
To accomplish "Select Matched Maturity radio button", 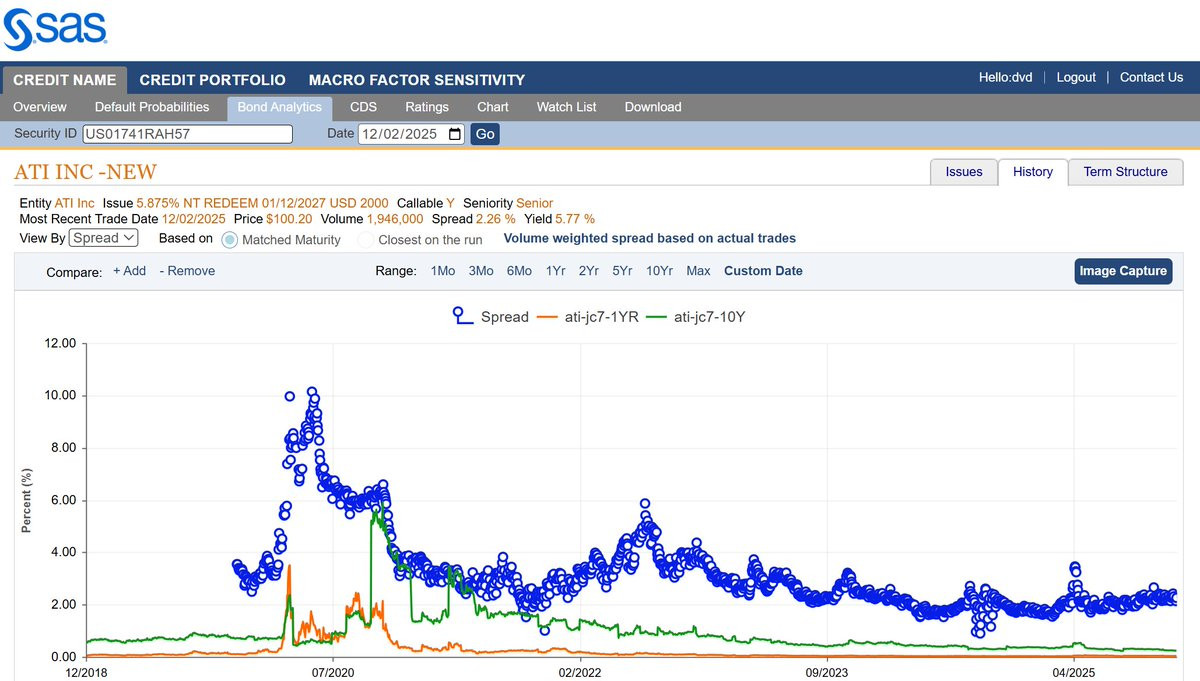I will pyautogui.click(x=230, y=240).
